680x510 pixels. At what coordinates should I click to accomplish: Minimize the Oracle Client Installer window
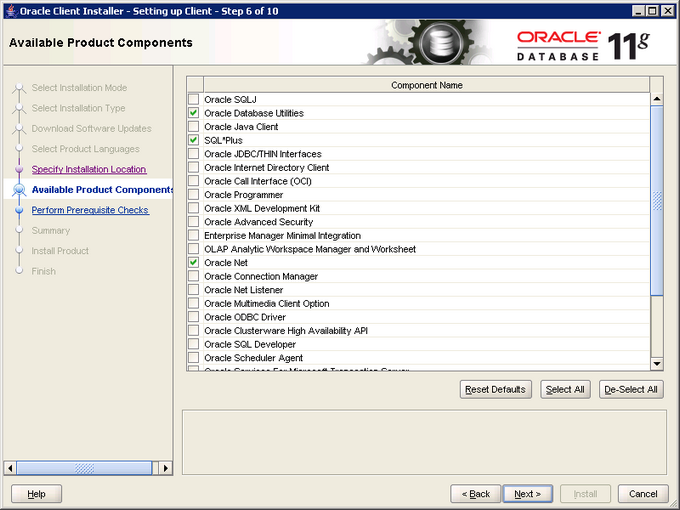(x=638, y=11)
